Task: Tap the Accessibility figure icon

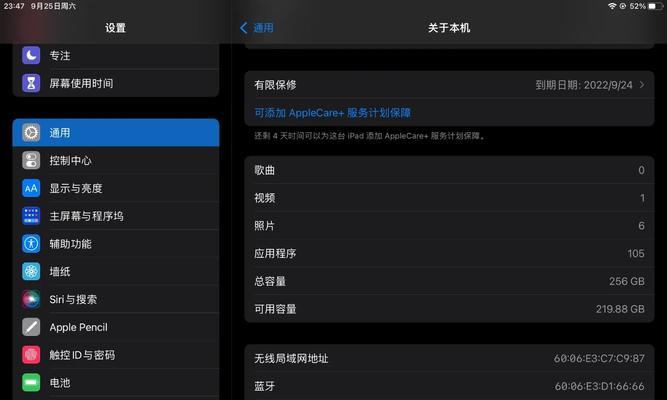Action: pos(31,244)
